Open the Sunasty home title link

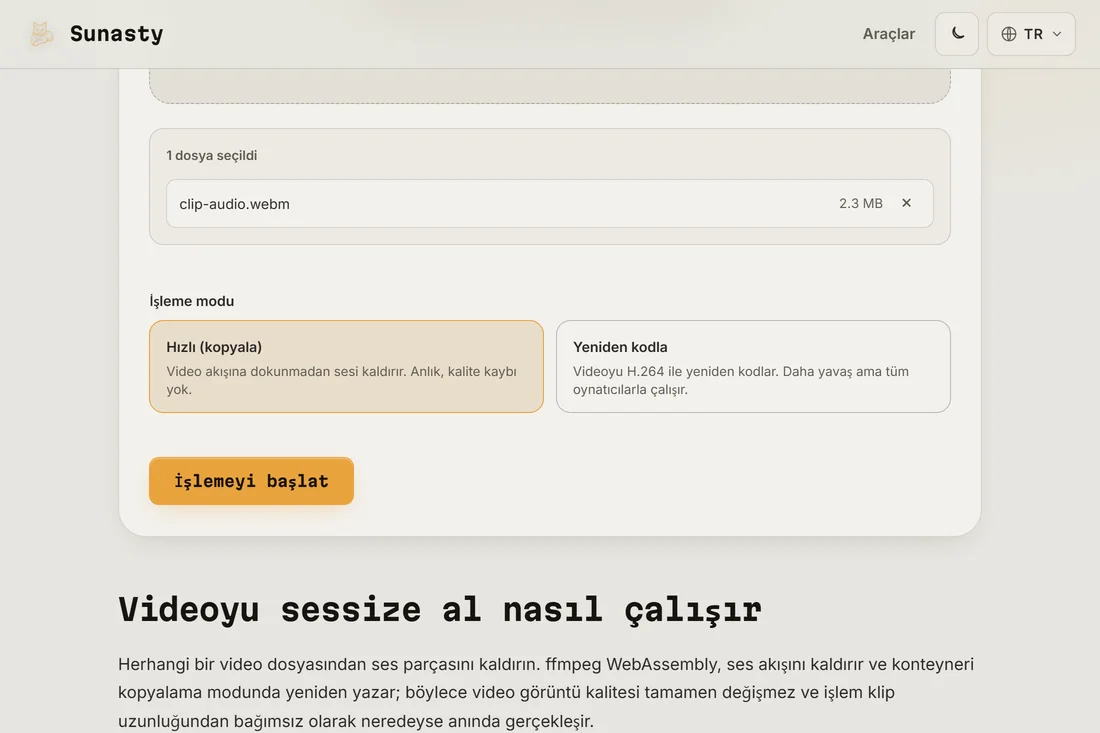116,34
